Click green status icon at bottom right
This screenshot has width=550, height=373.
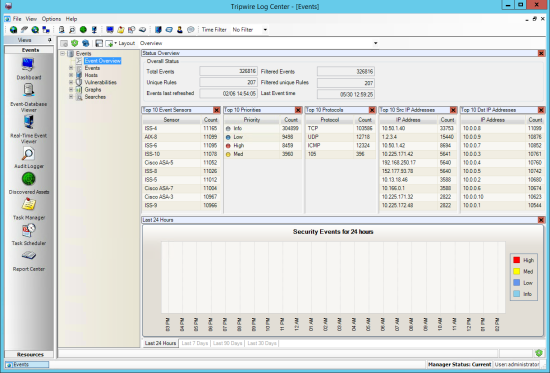click(539, 353)
